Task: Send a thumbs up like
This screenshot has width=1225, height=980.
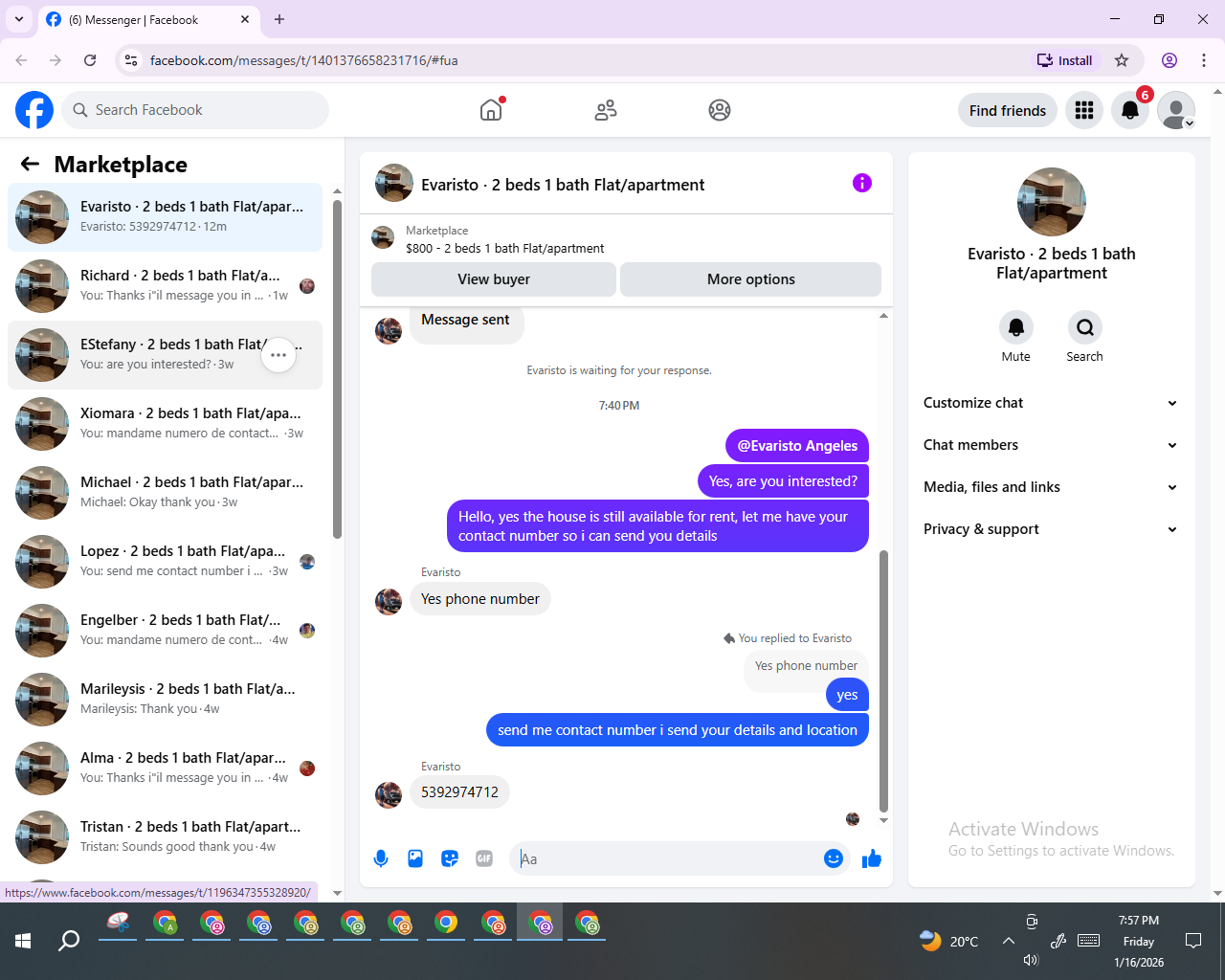Action: (x=871, y=858)
